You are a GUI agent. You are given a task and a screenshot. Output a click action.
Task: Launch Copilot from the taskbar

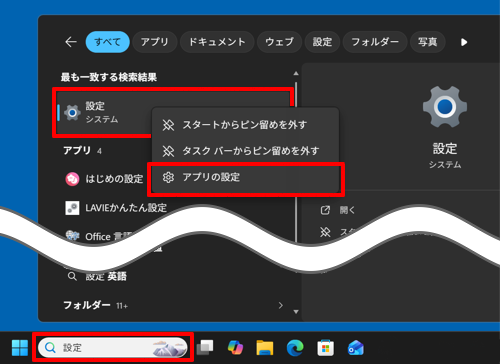[x=235, y=348]
